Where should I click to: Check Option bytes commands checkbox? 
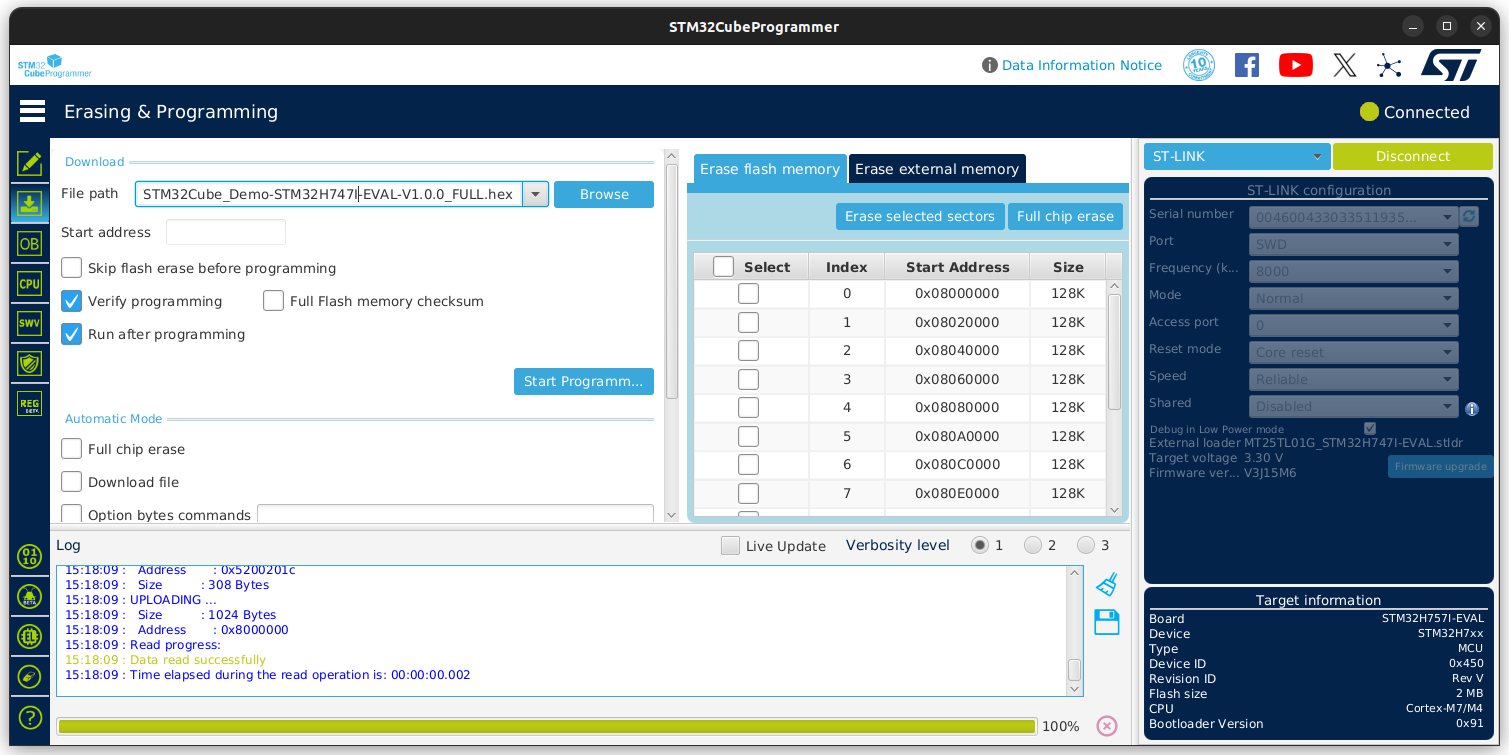71,514
